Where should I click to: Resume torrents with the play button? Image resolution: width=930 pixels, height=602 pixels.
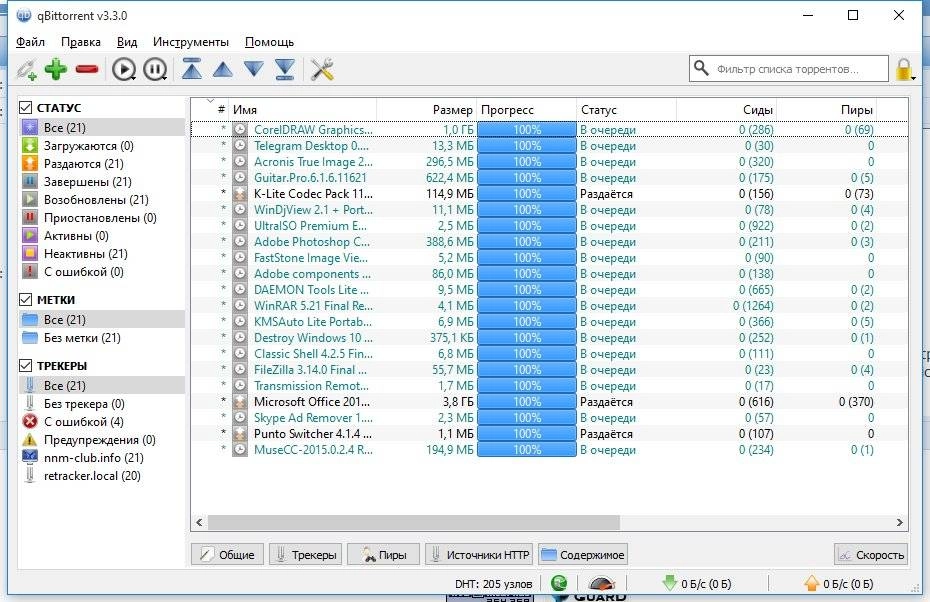click(x=124, y=69)
